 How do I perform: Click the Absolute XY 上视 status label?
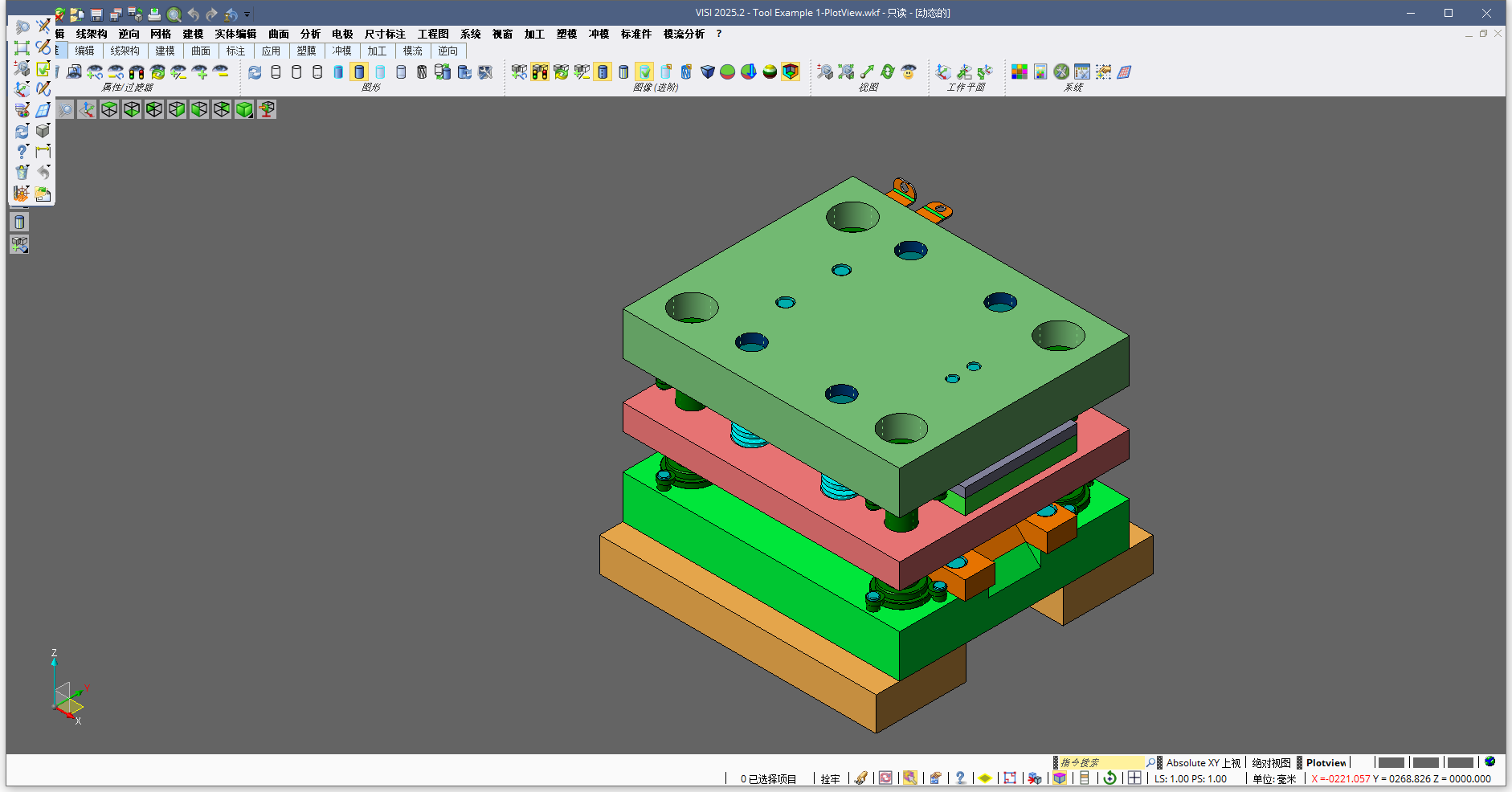1203,763
